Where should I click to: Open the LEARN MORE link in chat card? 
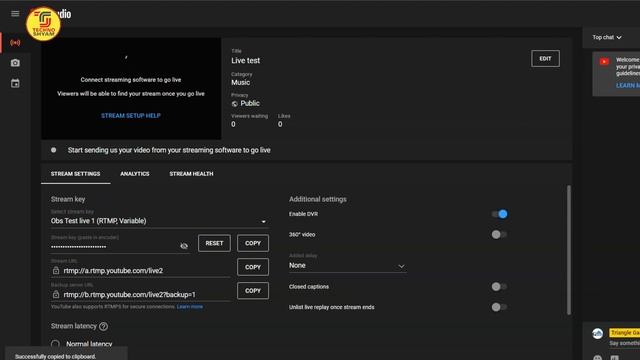(628, 85)
